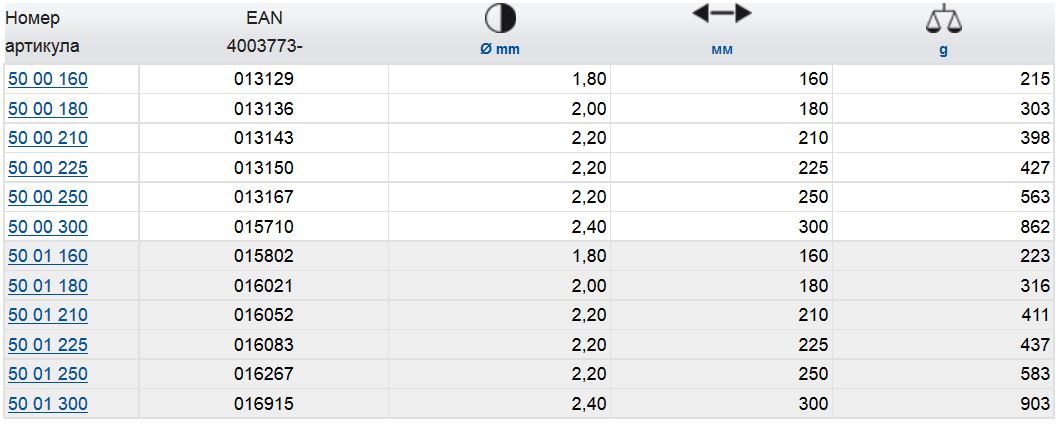Click the Ø mm column header label
The image size is (1062, 424).
[500, 50]
